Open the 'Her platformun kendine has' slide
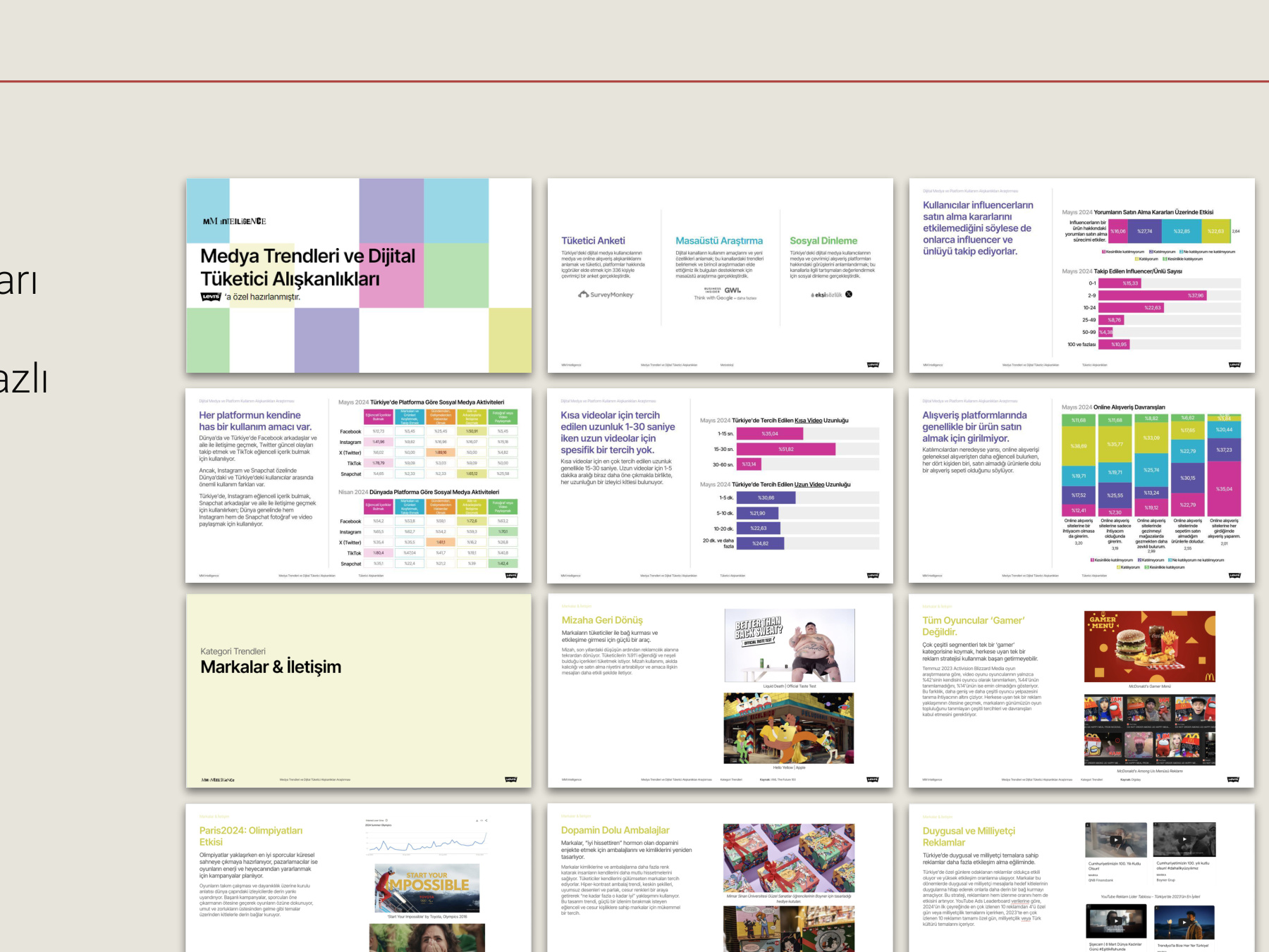The image size is (1269, 952). coord(358,486)
